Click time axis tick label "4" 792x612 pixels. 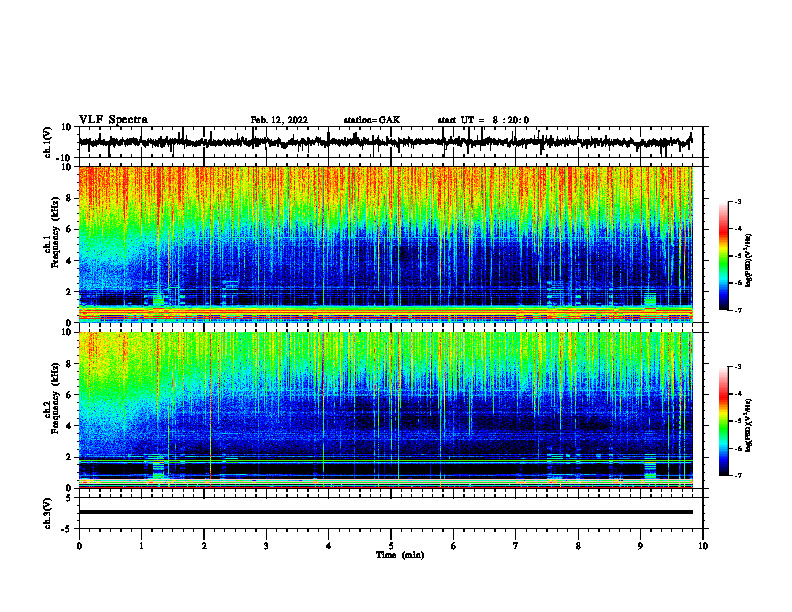pyautogui.click(x=329, y=546)
